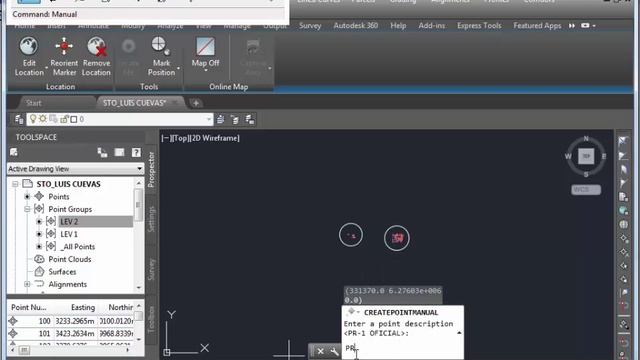
Task: Click the point description command input field
Action: coord(402,349)
